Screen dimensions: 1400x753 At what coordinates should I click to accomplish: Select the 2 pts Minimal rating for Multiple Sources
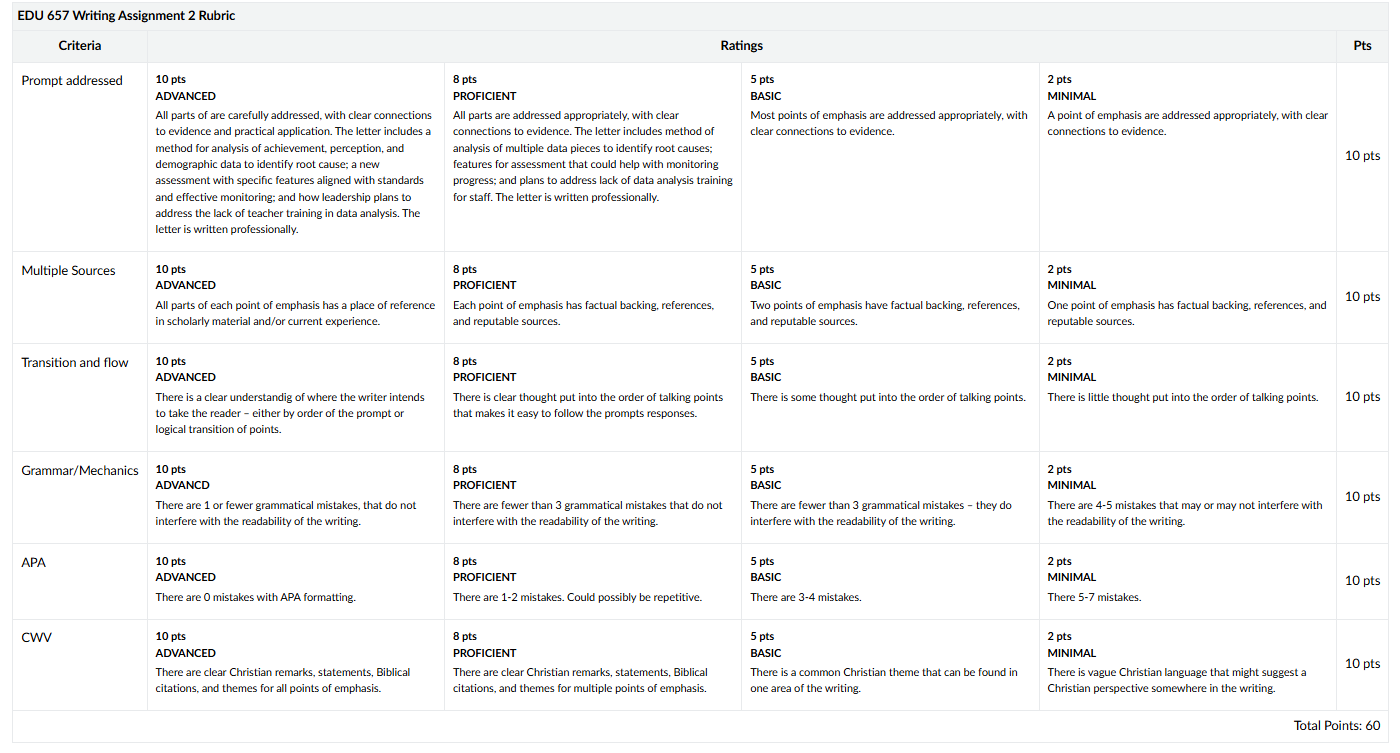click(1188, 297)
